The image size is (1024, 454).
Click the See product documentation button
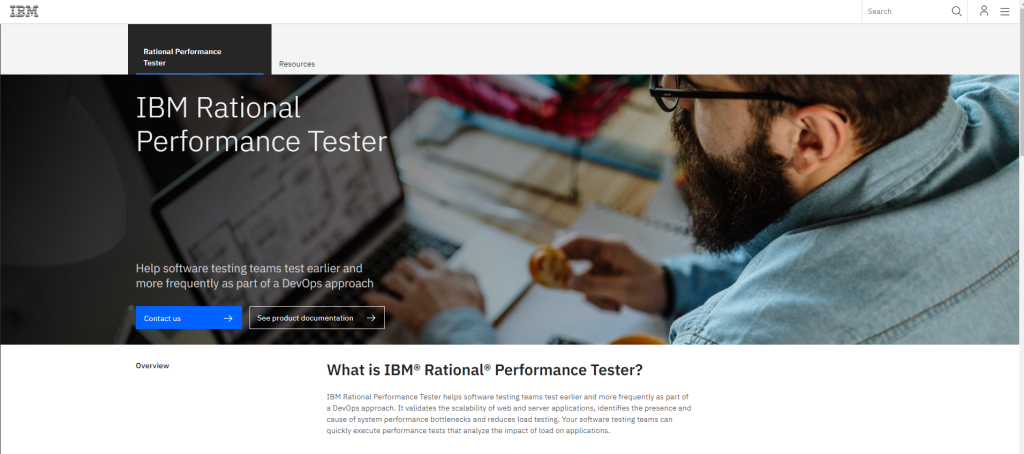pyautogui.click(x=317, y=317)
